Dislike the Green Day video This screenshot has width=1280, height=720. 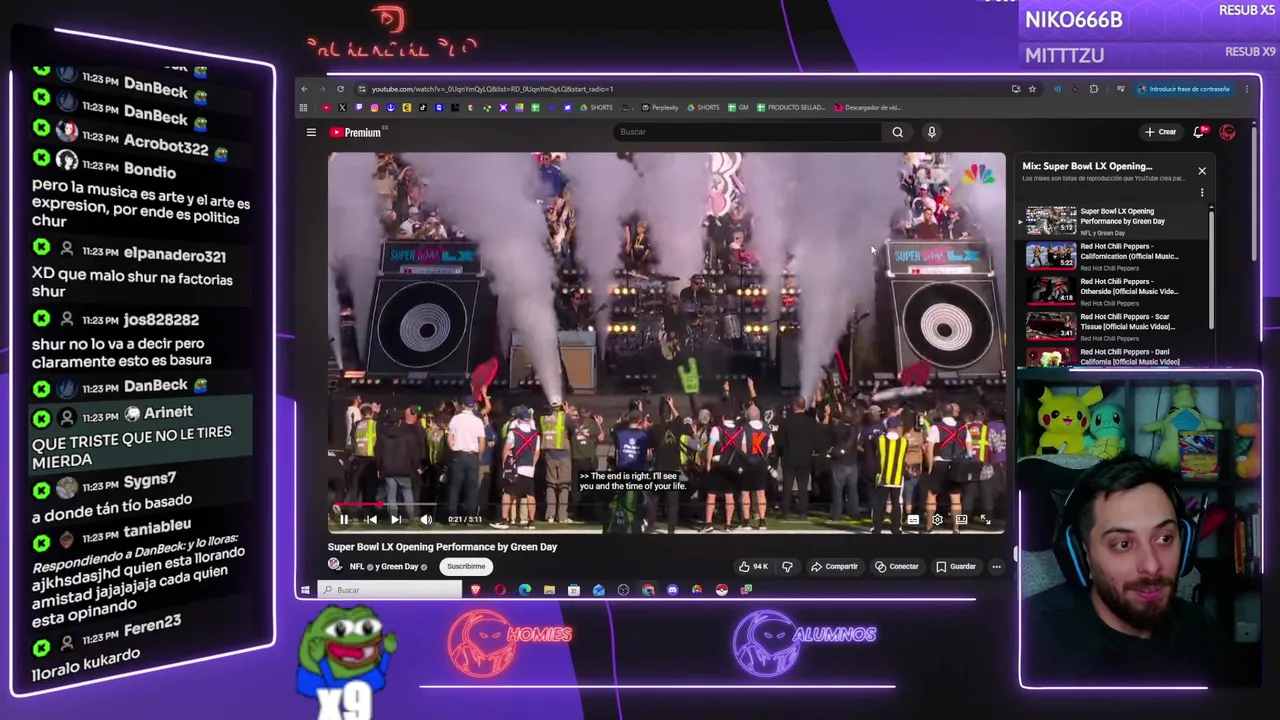tap(787, 567)
